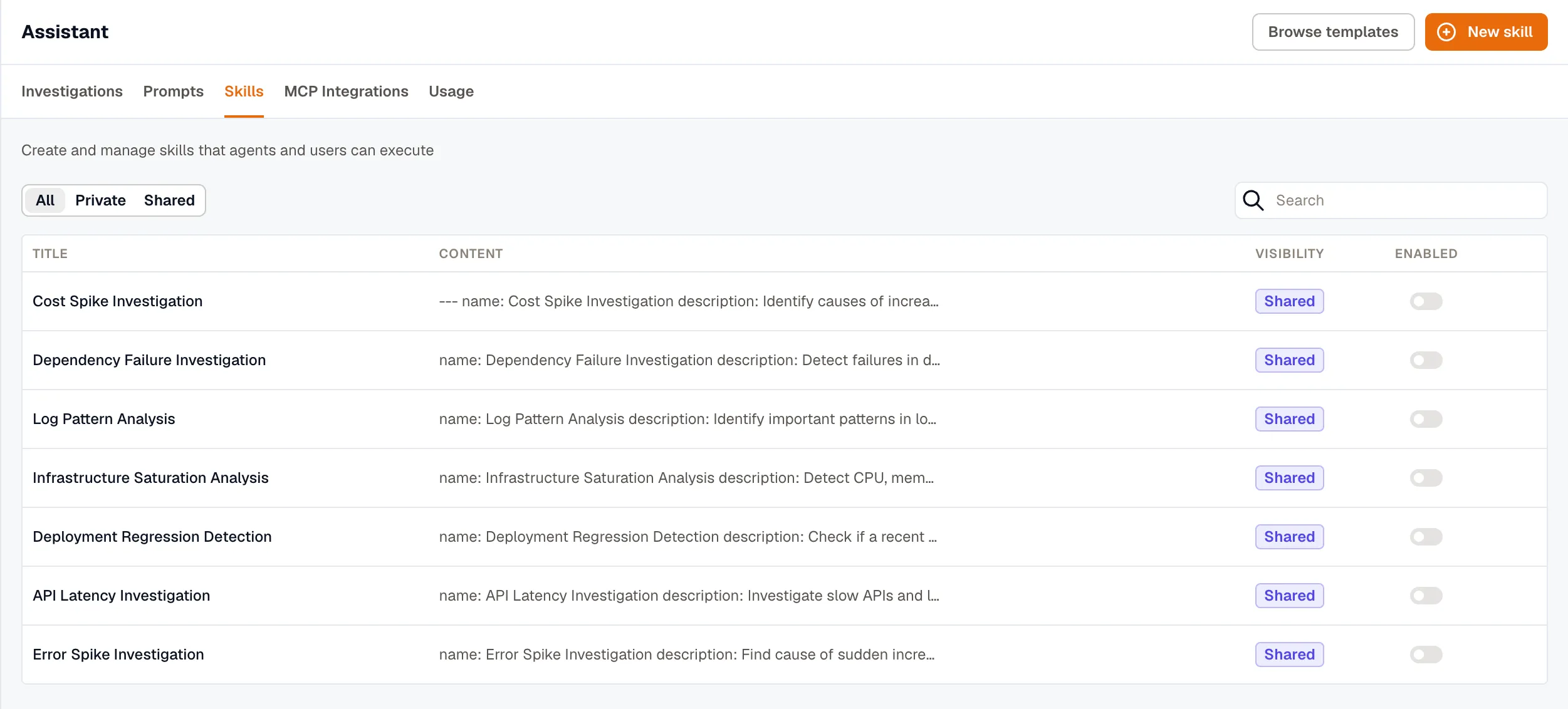Switch to the Prompts tab
Image resolution: width=1568 pixels, height=709 pixels.
click(x=174, y=91)
